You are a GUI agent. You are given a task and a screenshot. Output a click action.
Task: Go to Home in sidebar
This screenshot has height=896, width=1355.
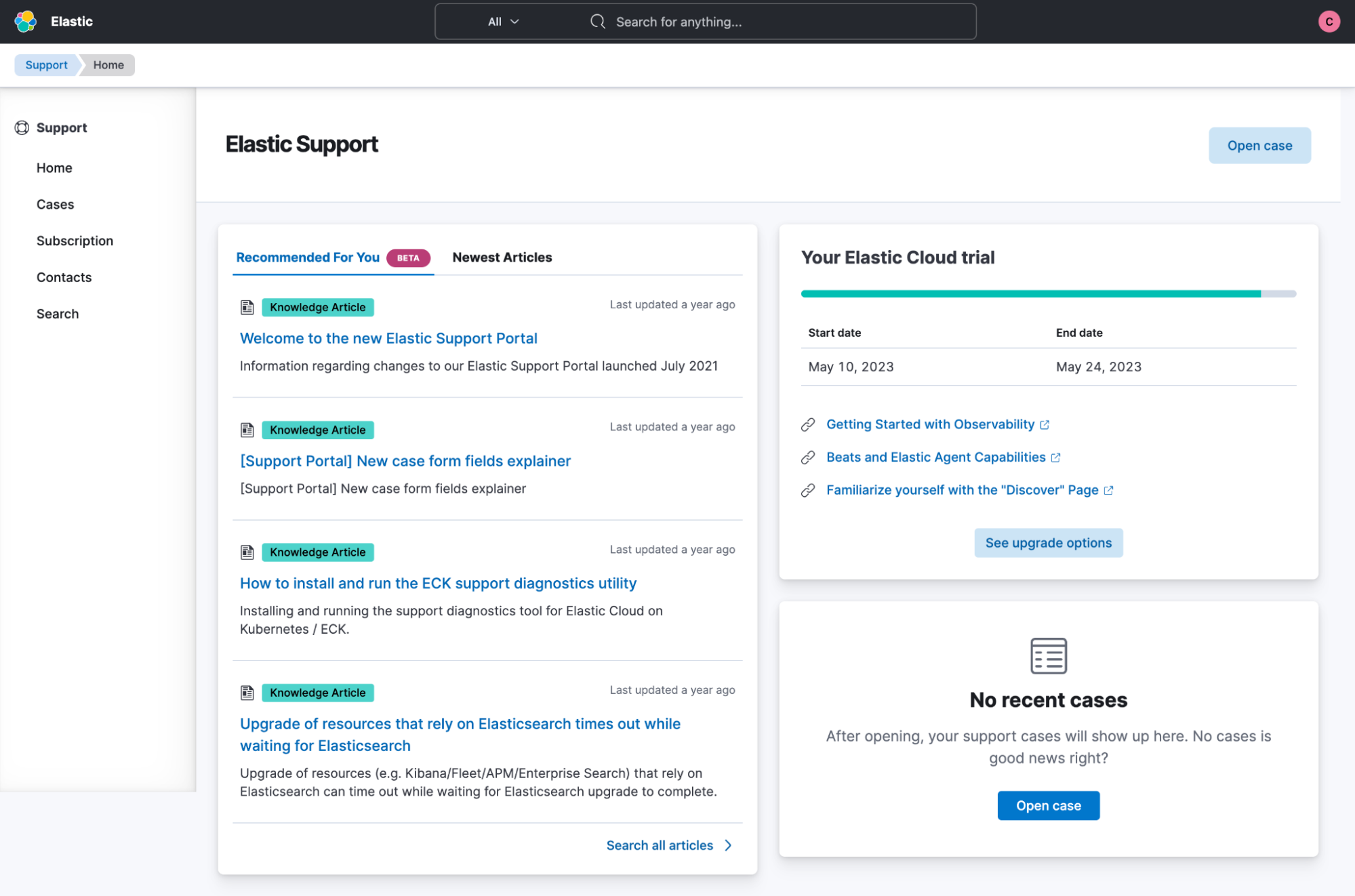[x=54, y=168]
